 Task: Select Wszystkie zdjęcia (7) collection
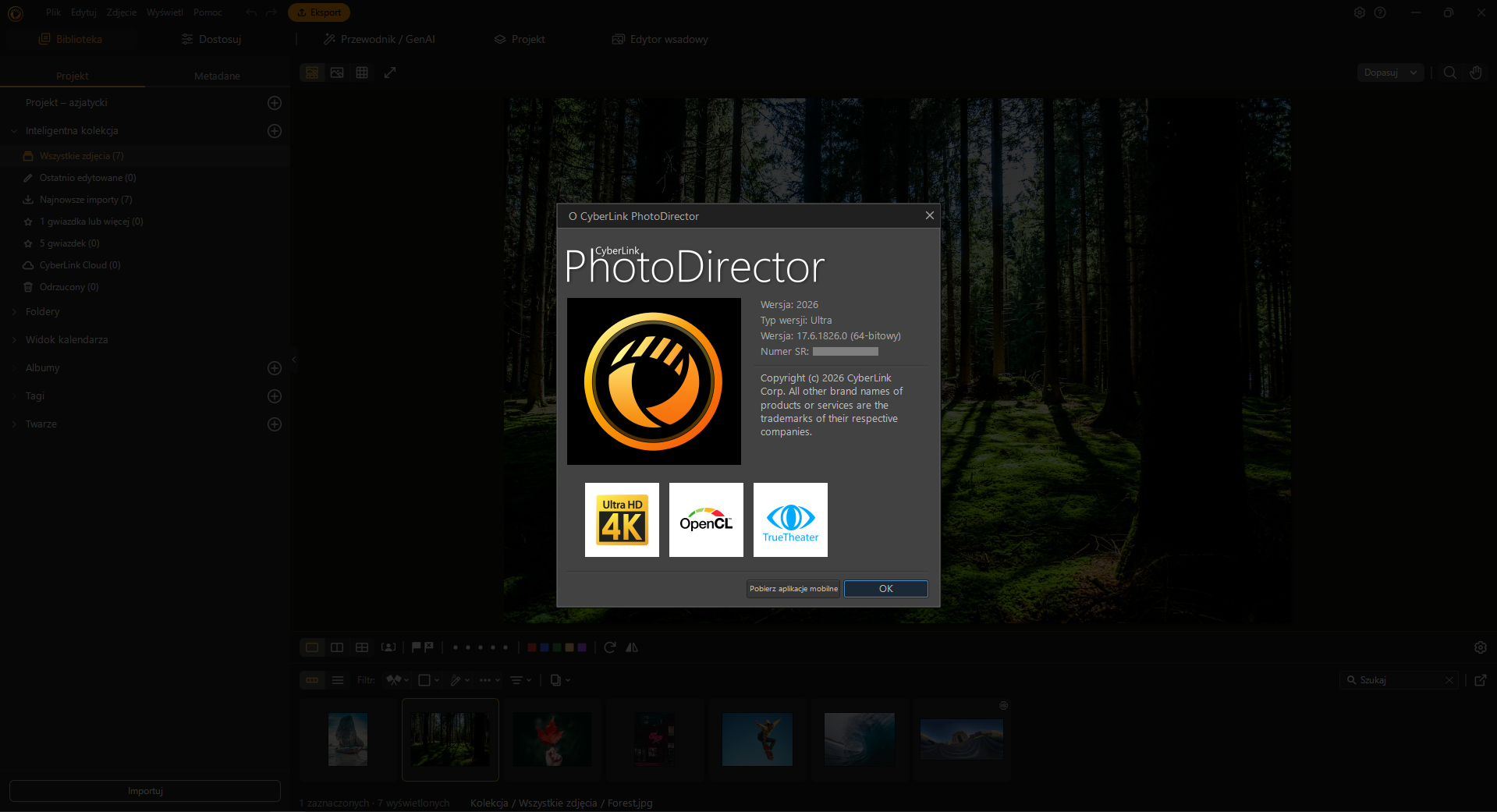145,156
